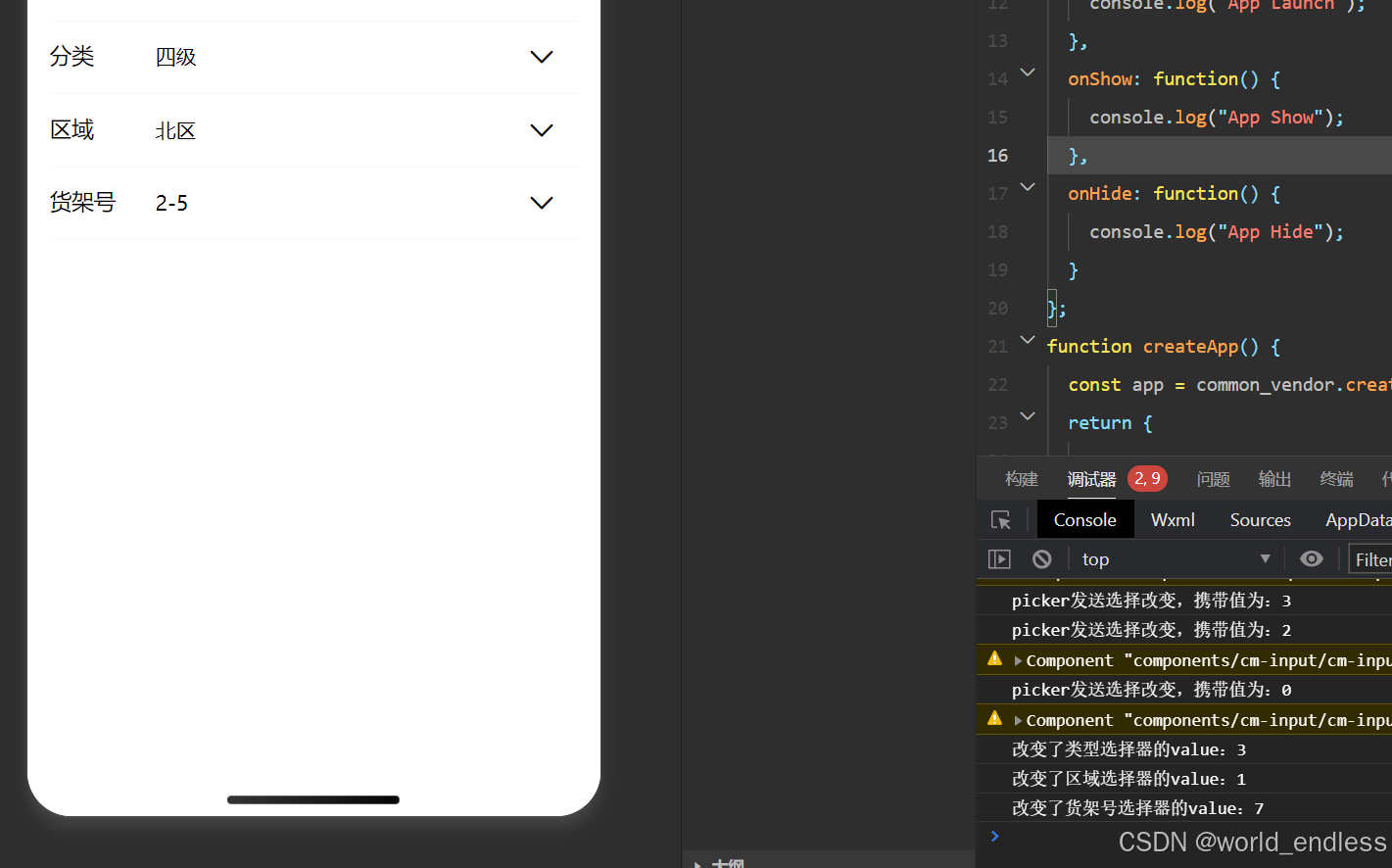Select log line 改变了货架号选择器的value: 7

point(1137,808)
